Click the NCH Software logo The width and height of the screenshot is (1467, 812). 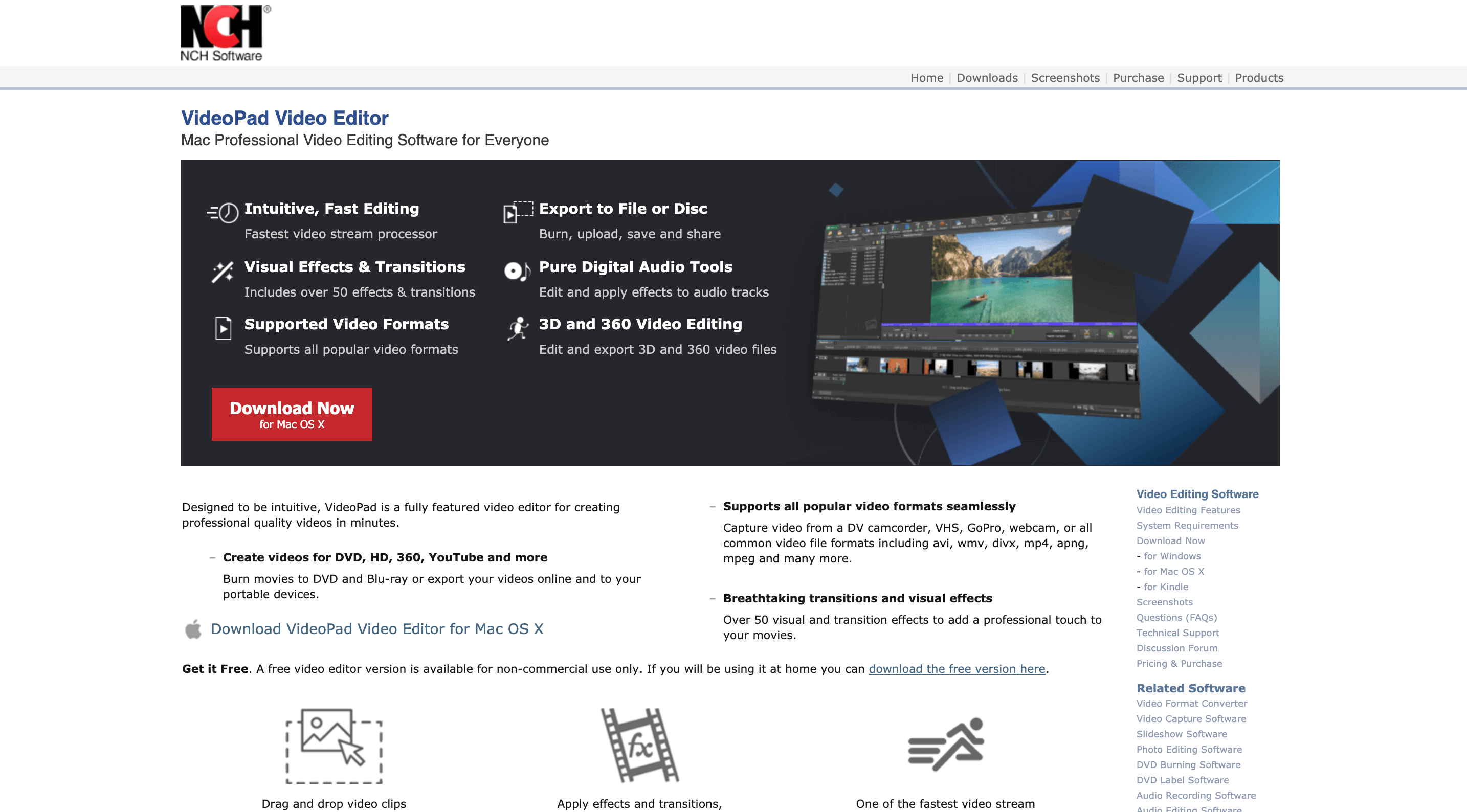[x=226, y=33]
